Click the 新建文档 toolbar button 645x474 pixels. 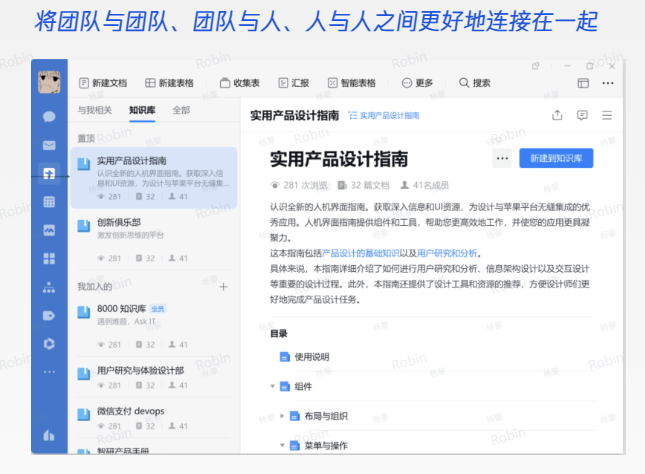[103, 83]
